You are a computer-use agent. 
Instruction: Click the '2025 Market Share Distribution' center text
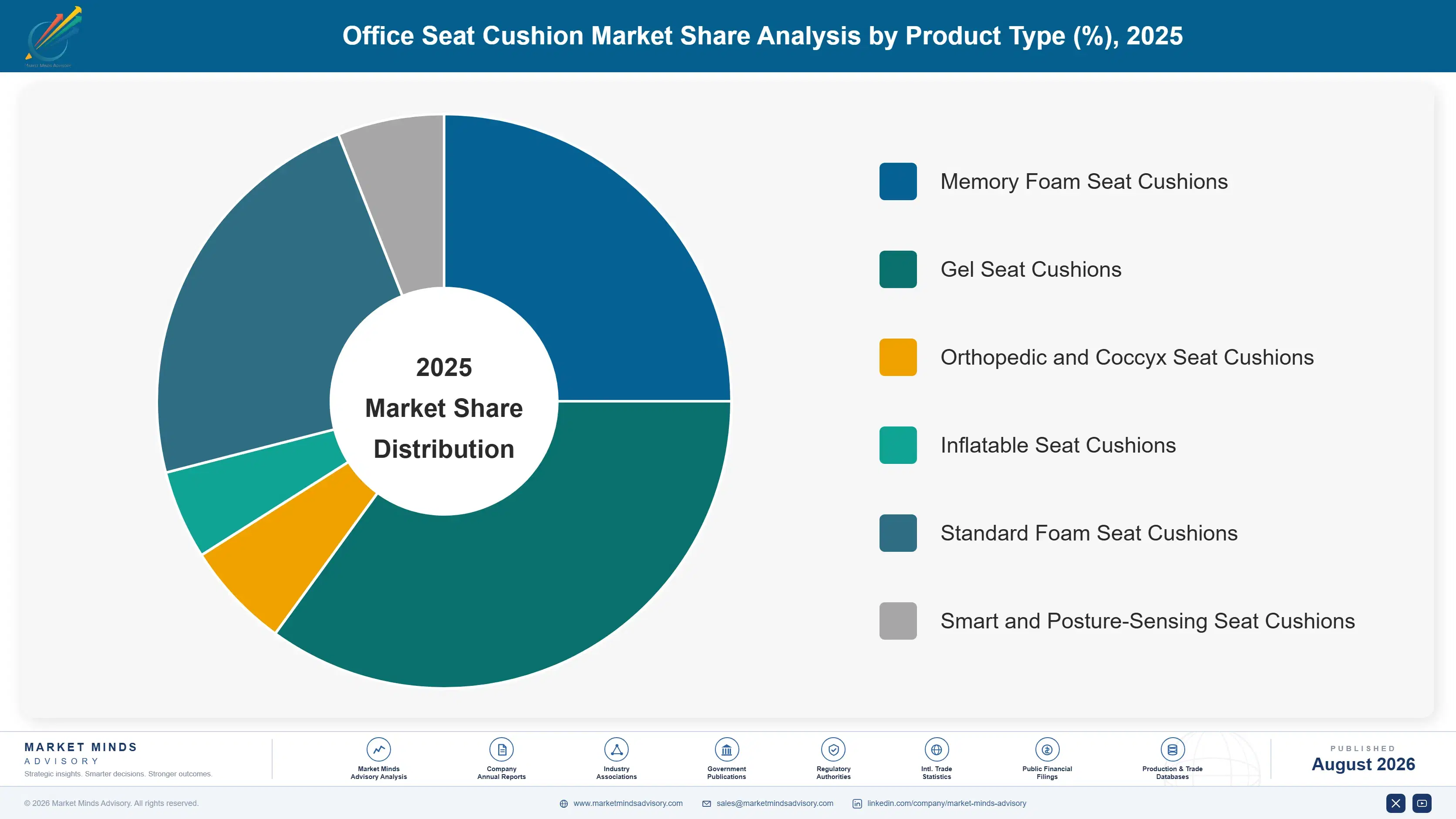click(x=444, y=408)
